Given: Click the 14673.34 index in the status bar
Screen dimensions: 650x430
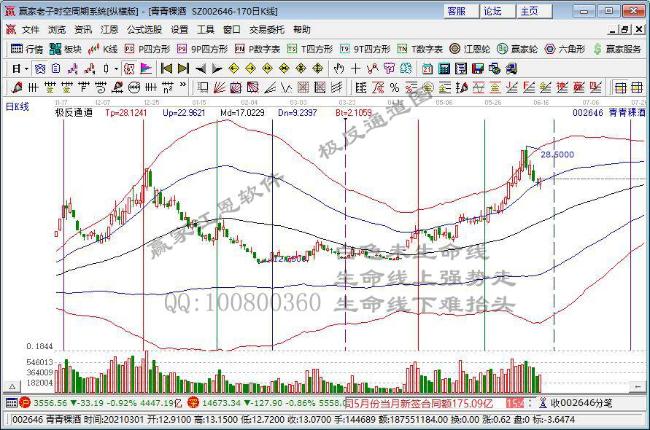Looking at the screenshot, I should click(219, 403).
